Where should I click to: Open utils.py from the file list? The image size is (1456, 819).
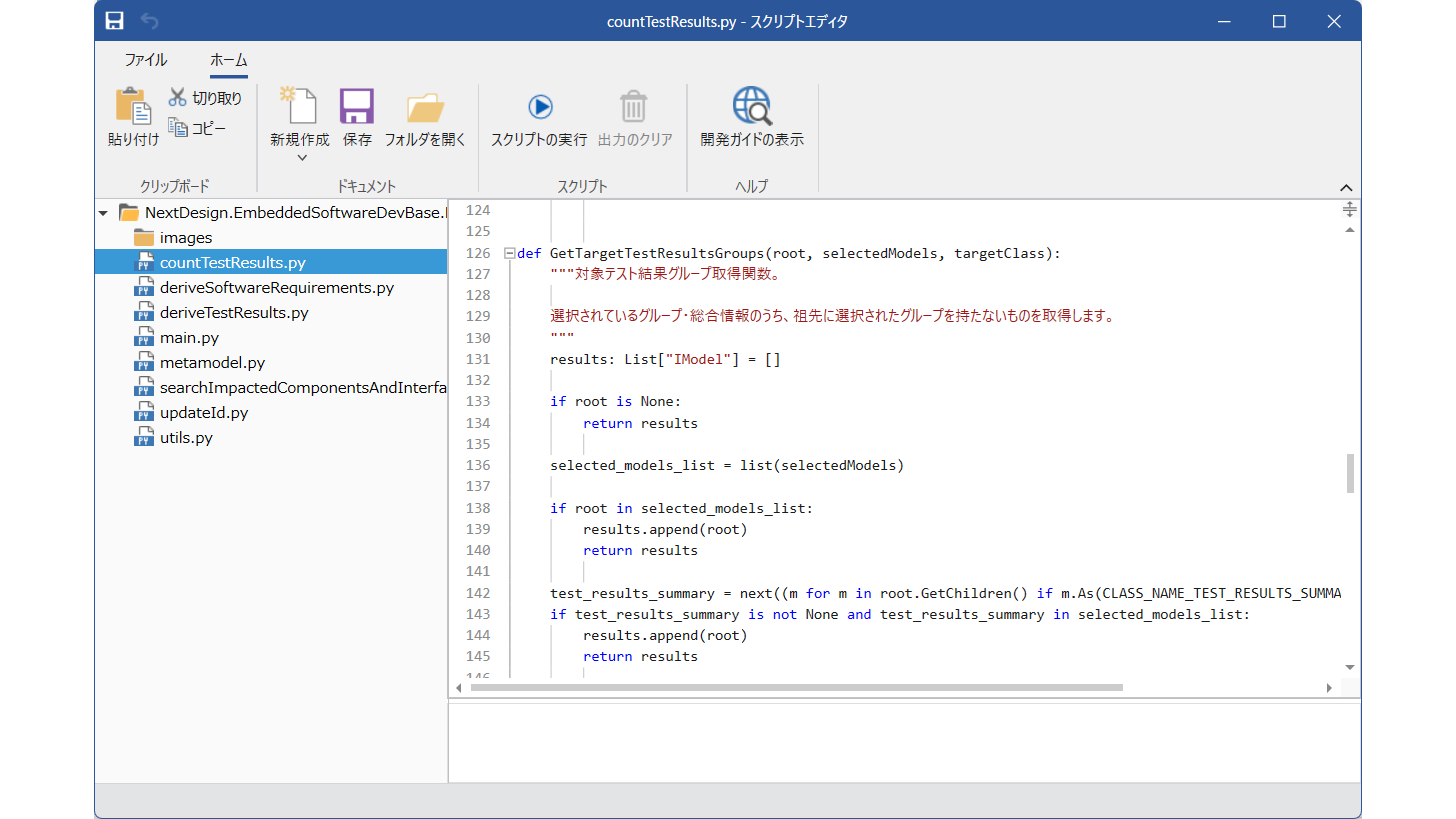(x=186, y=438)
